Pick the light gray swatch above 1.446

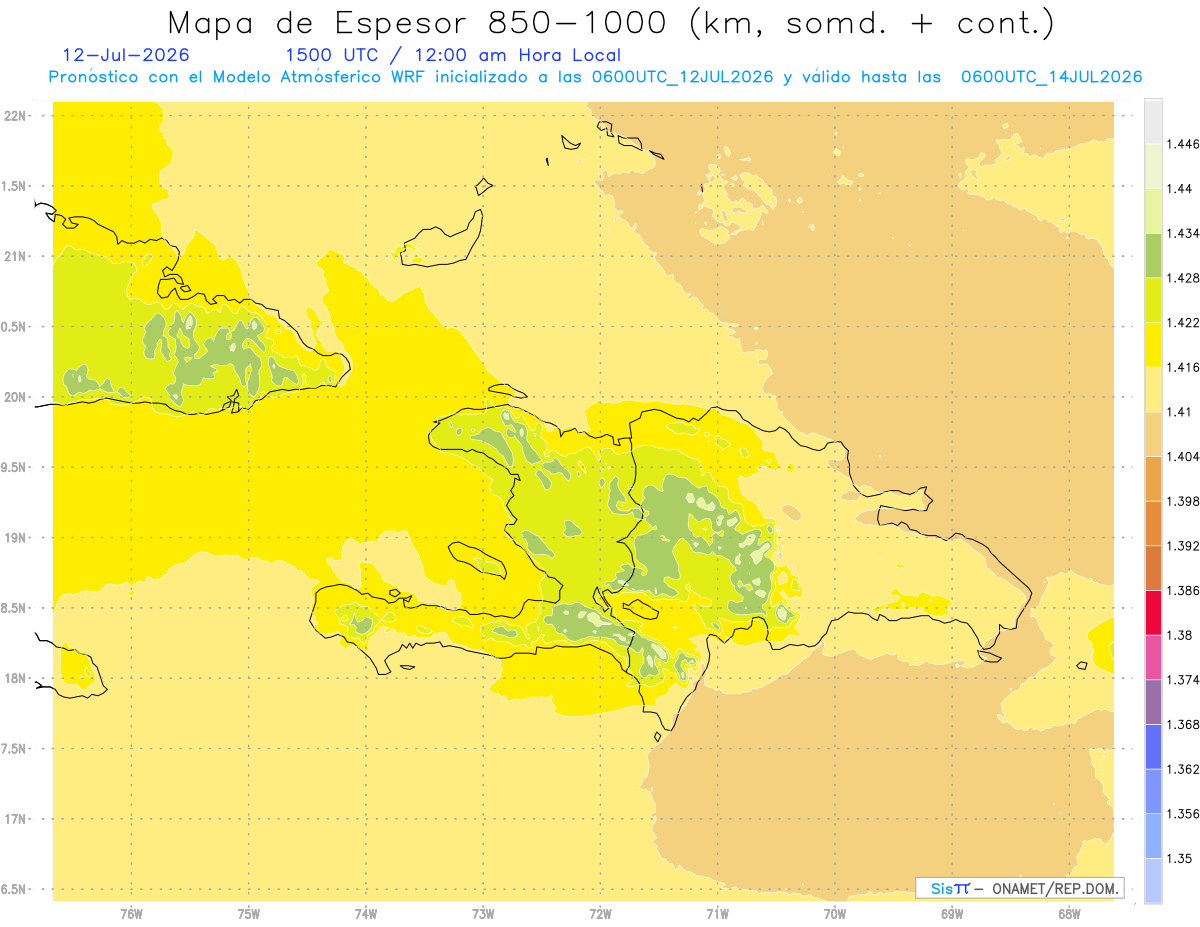(1153, 121)
